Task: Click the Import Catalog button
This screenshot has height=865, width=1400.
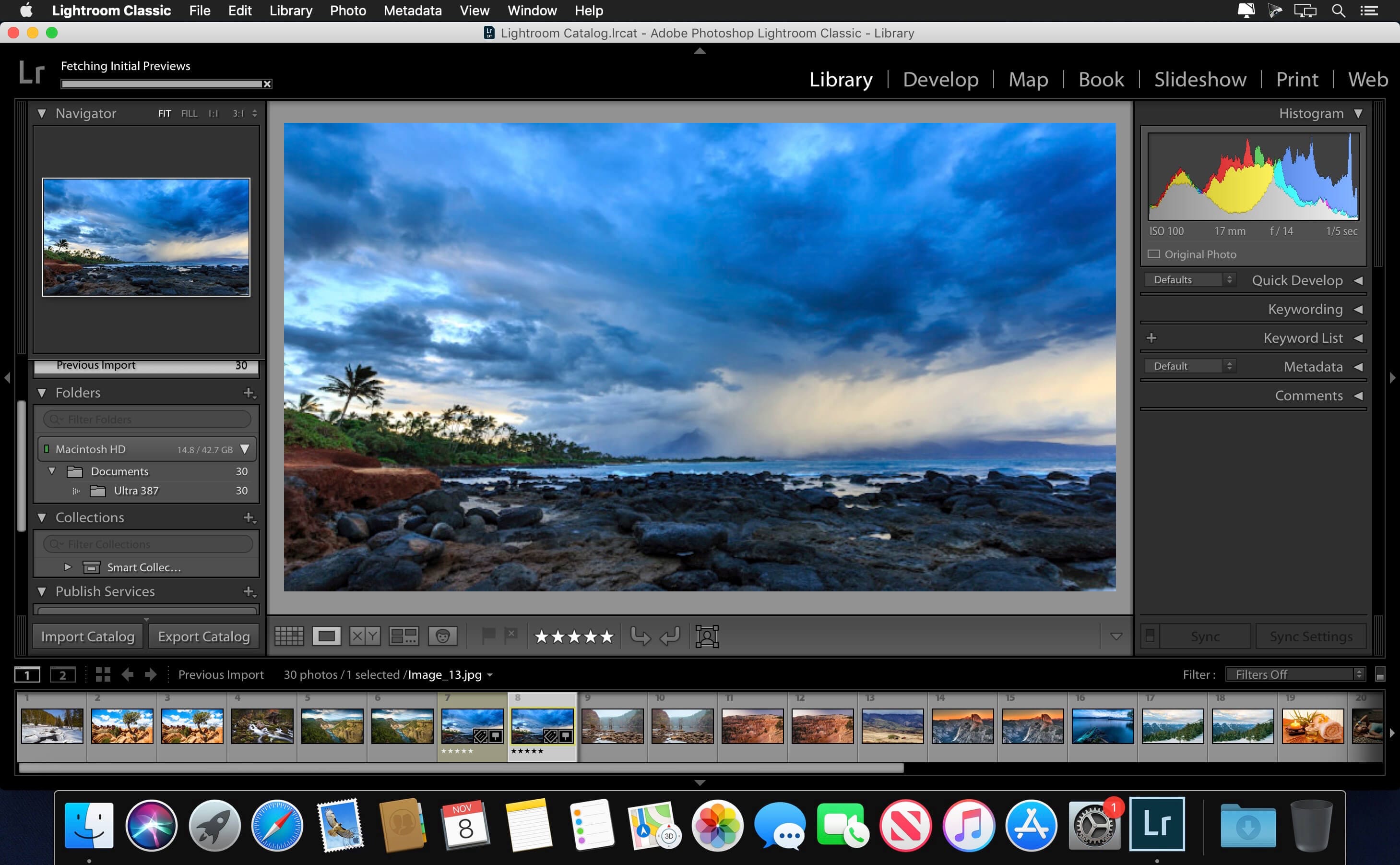Action: (x=87, y=637)
